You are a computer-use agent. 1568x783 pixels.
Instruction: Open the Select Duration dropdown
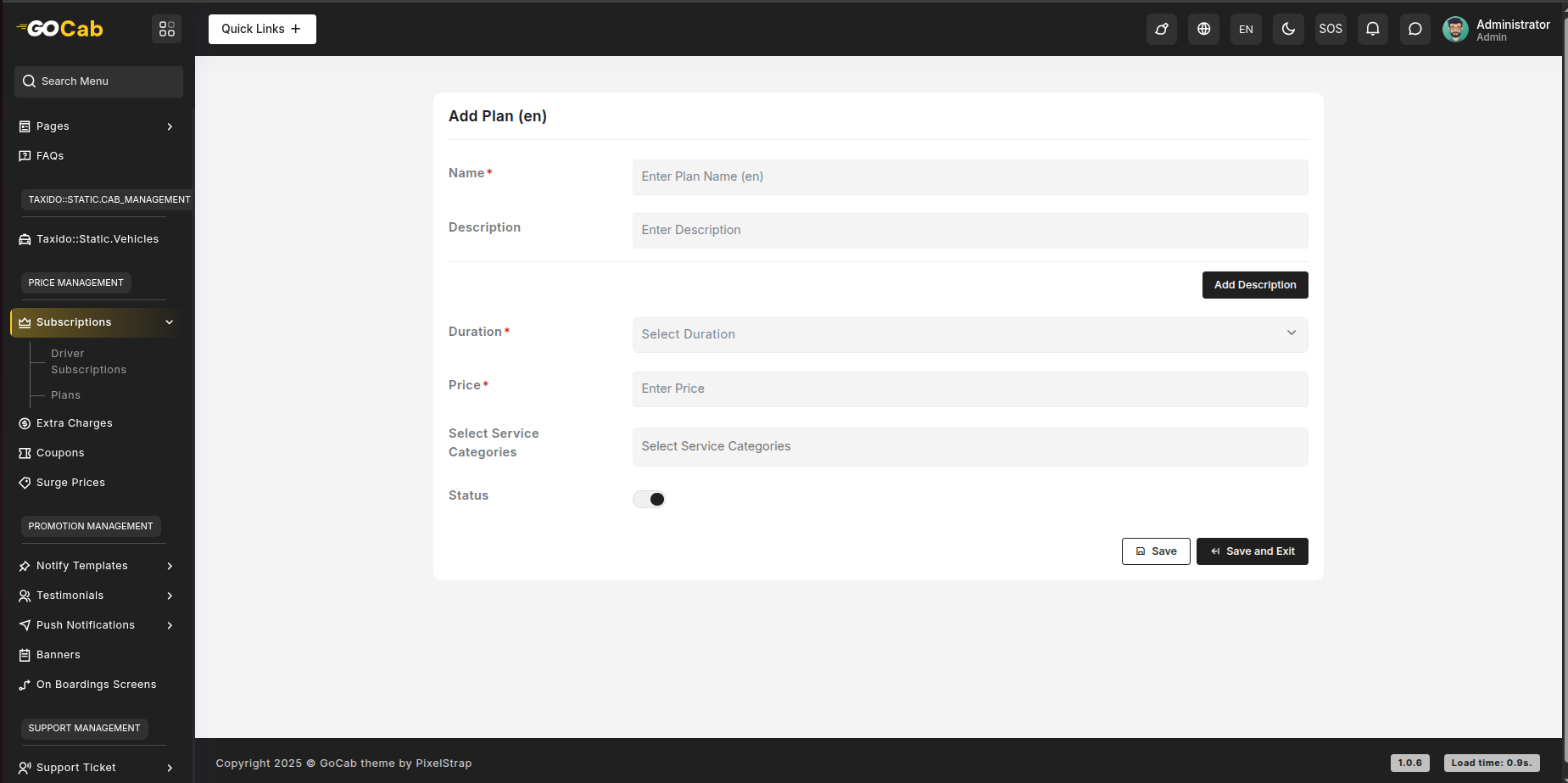[969, 334]
